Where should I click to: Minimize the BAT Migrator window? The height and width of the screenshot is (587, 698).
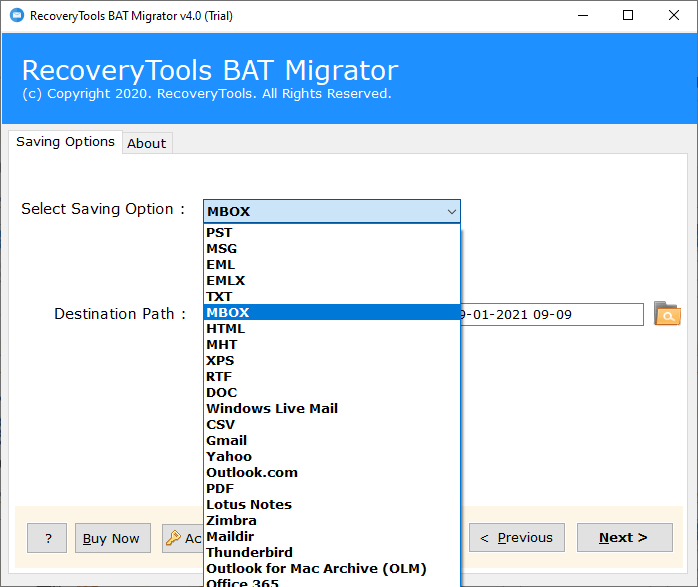(x=583, y=16)
